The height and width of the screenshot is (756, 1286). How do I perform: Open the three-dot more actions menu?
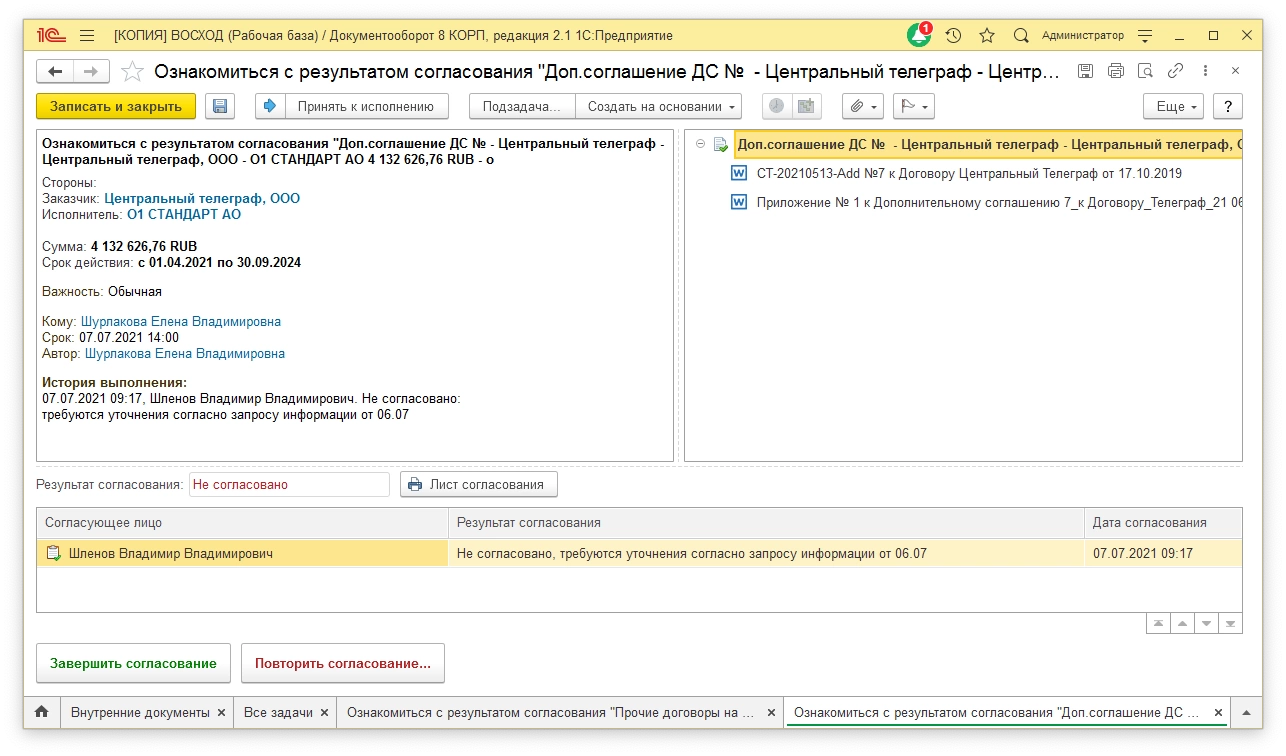point(1206,71)
